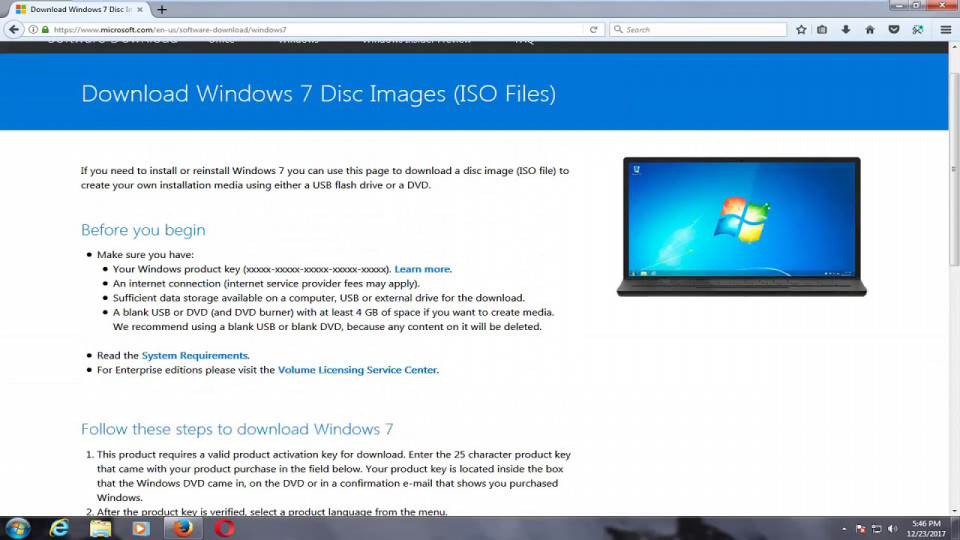Click the sync extension toolbar icon
This screenshot has width=960, height=540.
click(917, 29)
